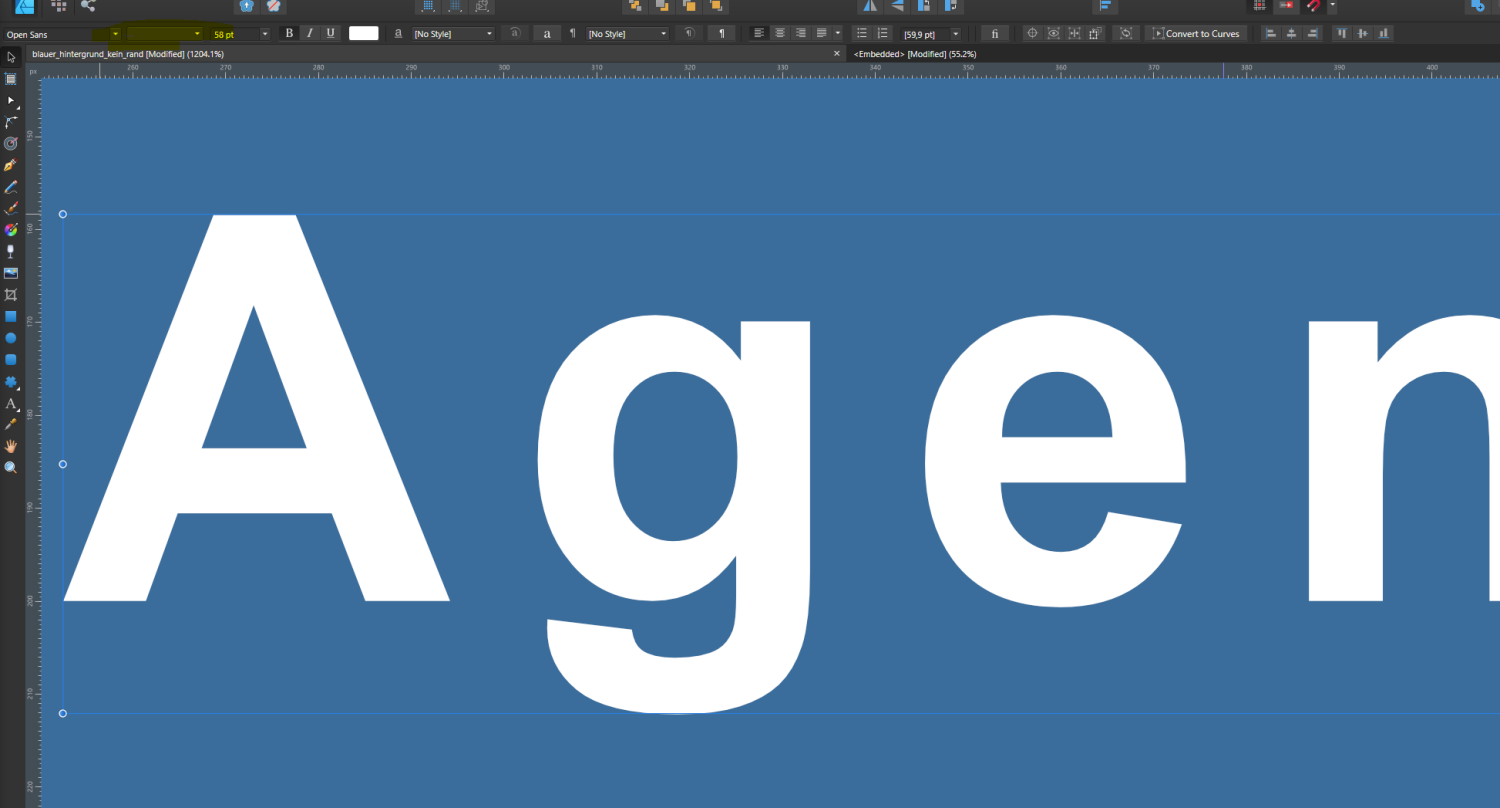Select the Rectangle shape tool
This screenshot has width=1500, height=808.
[11, 316]
